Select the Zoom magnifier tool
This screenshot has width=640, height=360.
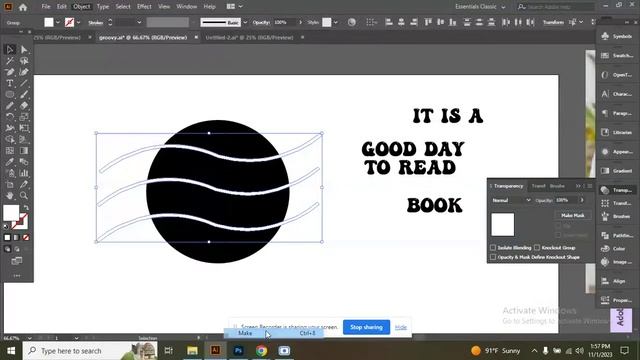coord(24,196)
